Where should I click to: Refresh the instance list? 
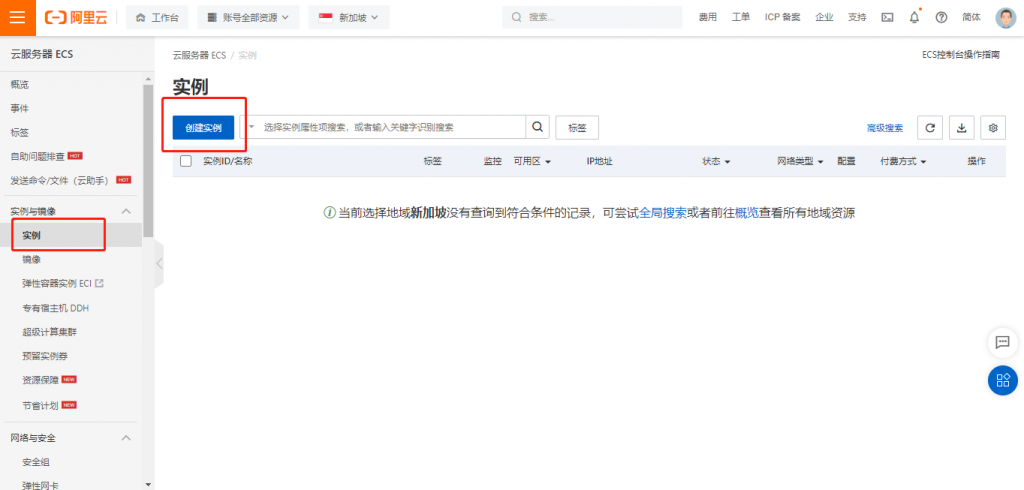930,128
